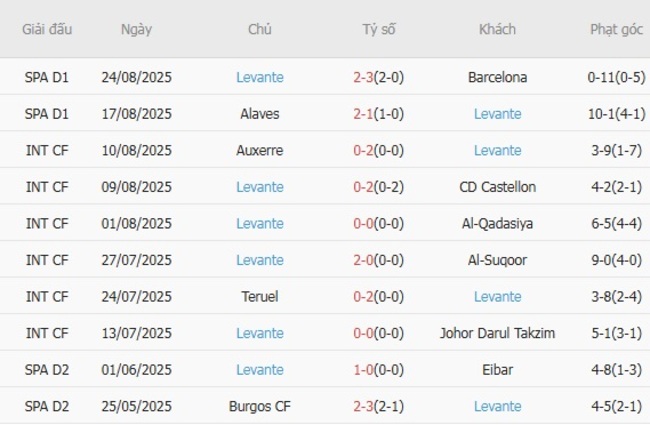The height and width of the screenshot is (425, 650).
Task: Click the Tỷ số column header
Action: pos(379,29)
